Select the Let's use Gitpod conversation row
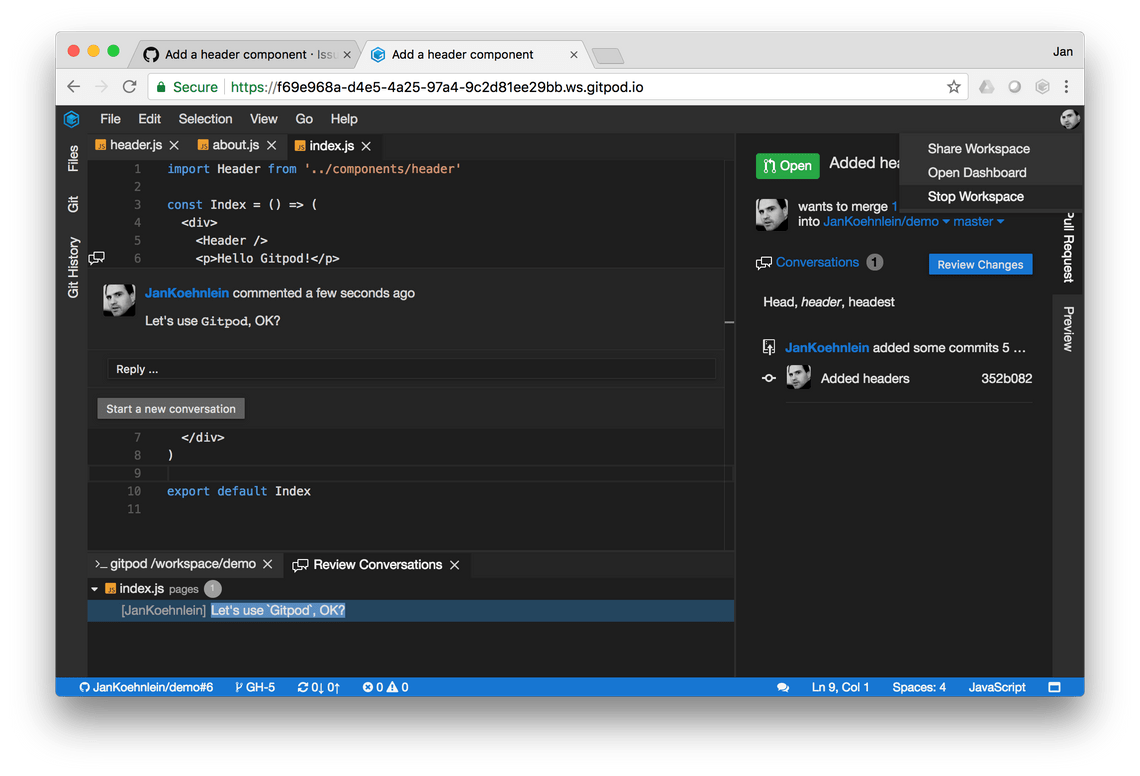This screenshot has height=776, width=1140. click(x=411, y=610)
